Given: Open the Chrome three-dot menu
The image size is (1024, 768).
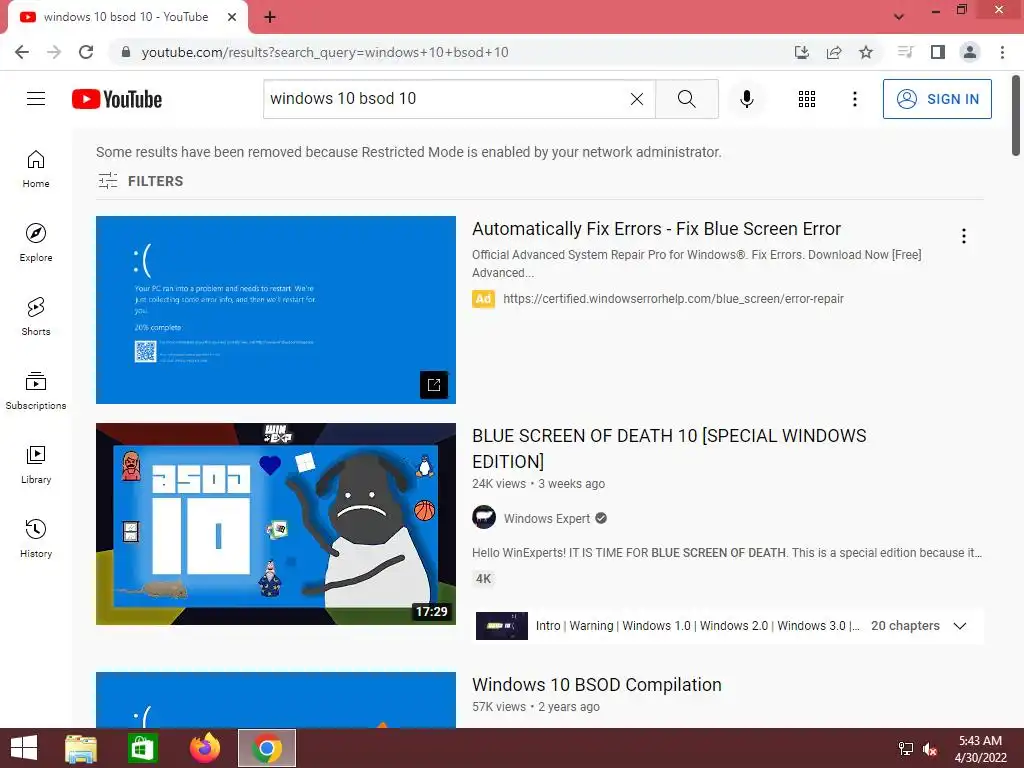Looking at the screenshot, I should click(x=1002, y=52).
